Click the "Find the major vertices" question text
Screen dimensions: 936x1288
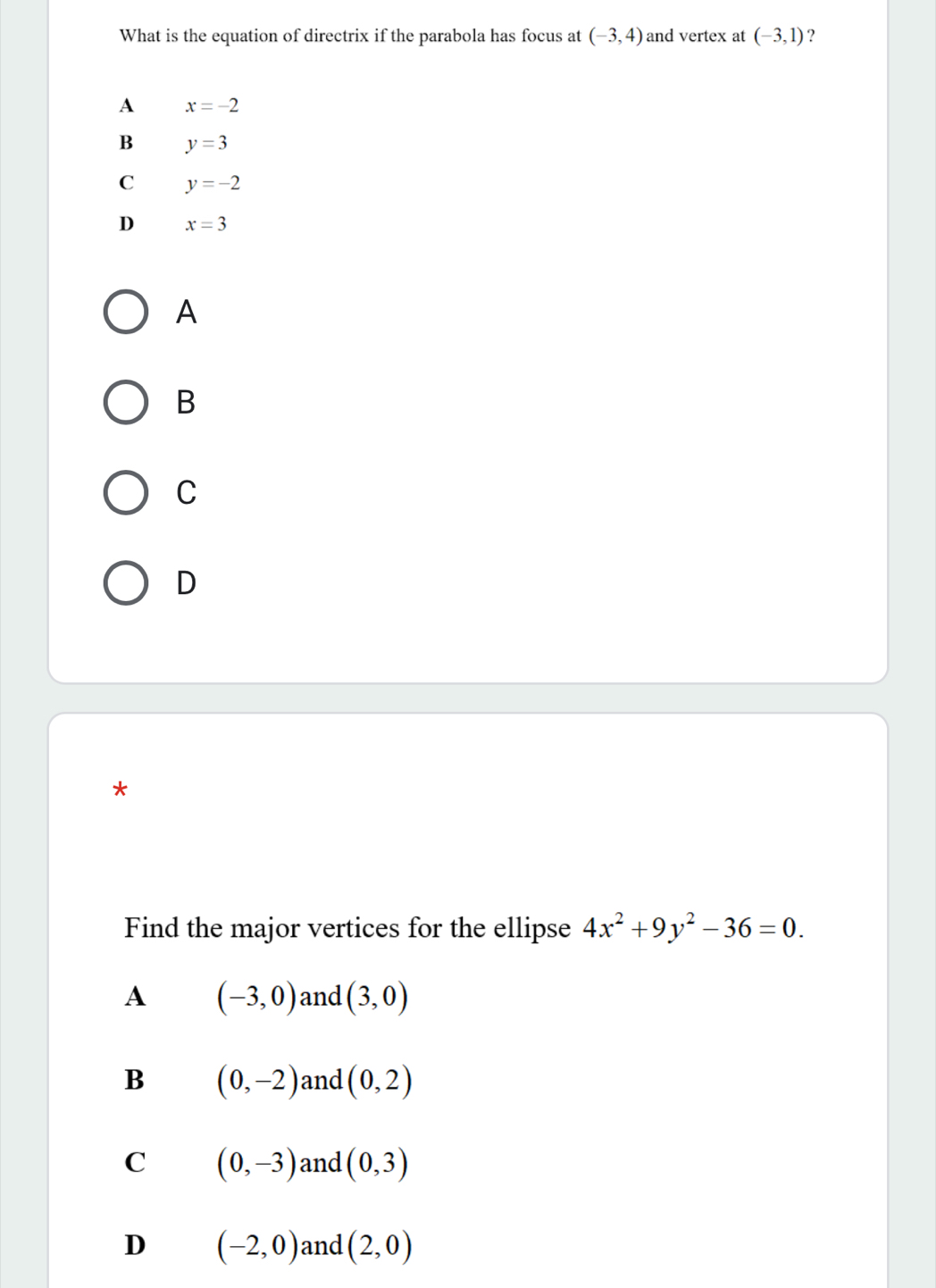pyautogui.click(x=347, y=928)
